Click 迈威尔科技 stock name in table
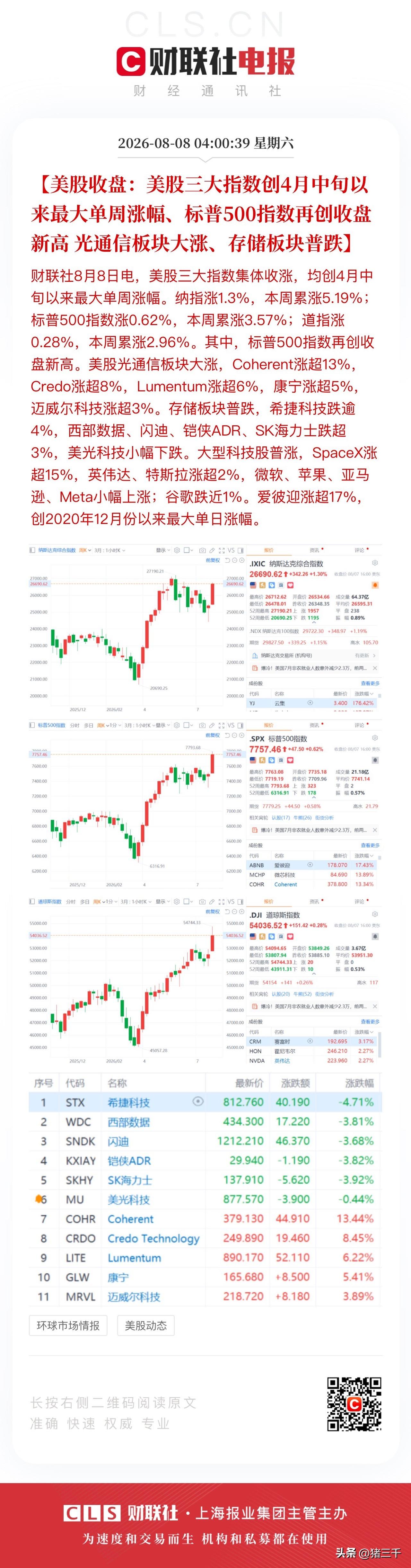This screenshot has height=1568, width=411. click(x=134, y=1296)
